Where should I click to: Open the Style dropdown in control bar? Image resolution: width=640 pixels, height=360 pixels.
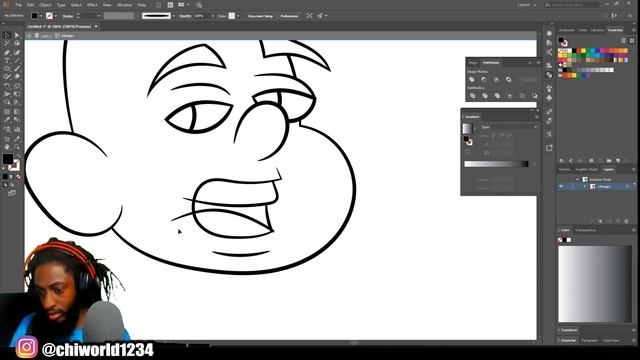tap(238, 16)
